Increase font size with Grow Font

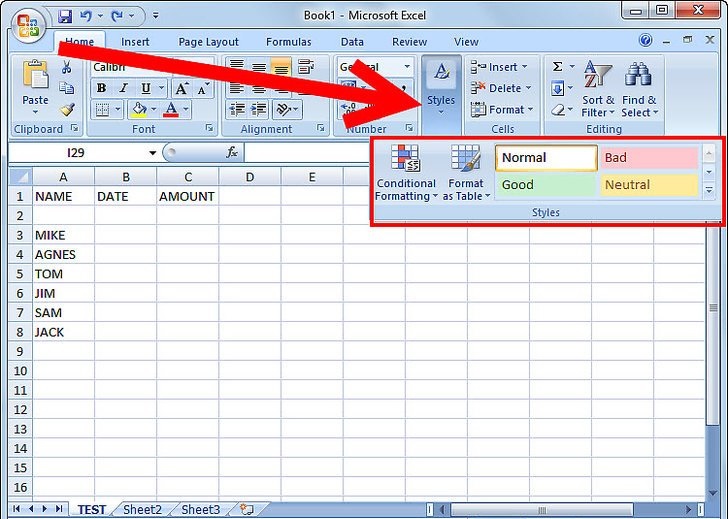(182, 88)
